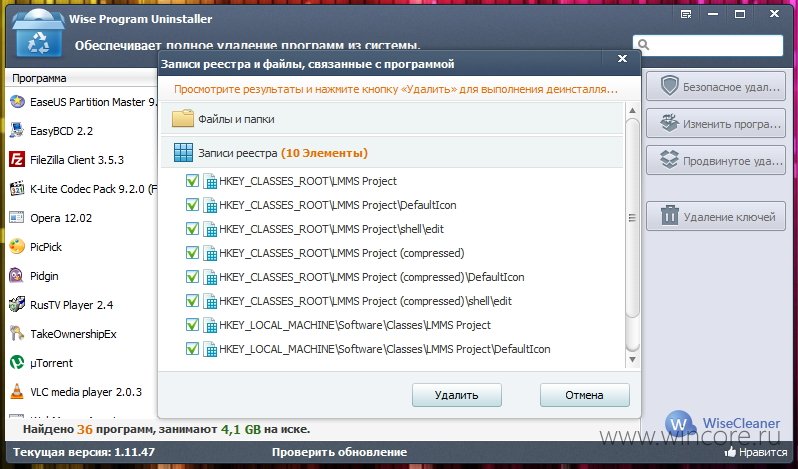Screen dimensions: 798x469
Task: Toggle HKEY_LOCAL_MACHINE Classes\LMMS Project\DefaultIcon checkbox
Action: coord(192,348)
